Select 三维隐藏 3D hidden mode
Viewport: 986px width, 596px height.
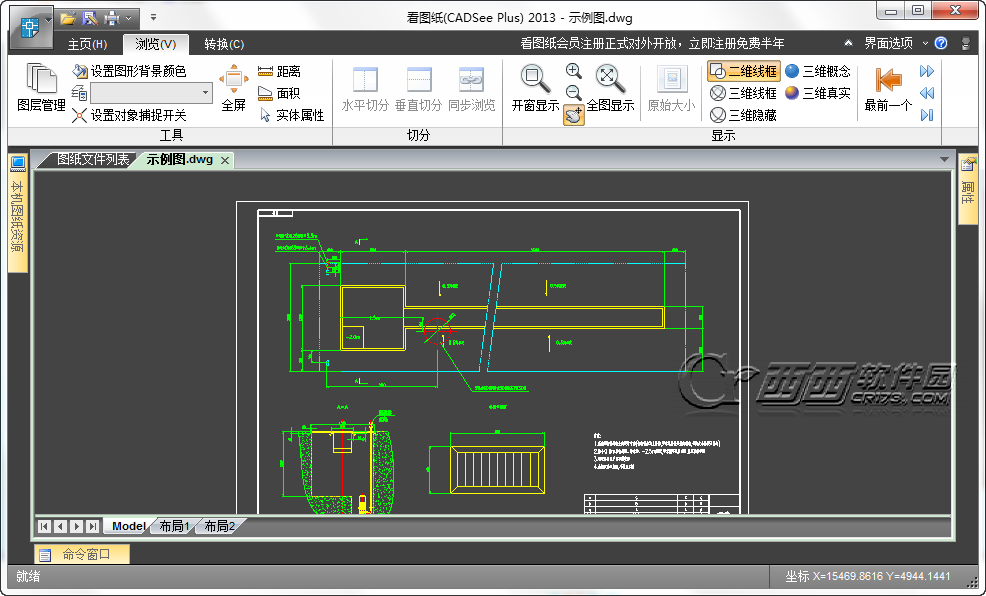(x=744, y=115)
